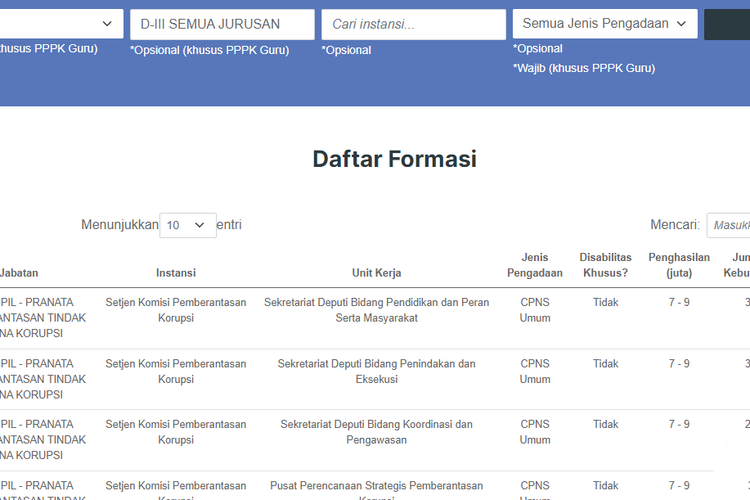Click the Cari instansi search field
This screenshot has height=500, width=750.
click(413, 24)
